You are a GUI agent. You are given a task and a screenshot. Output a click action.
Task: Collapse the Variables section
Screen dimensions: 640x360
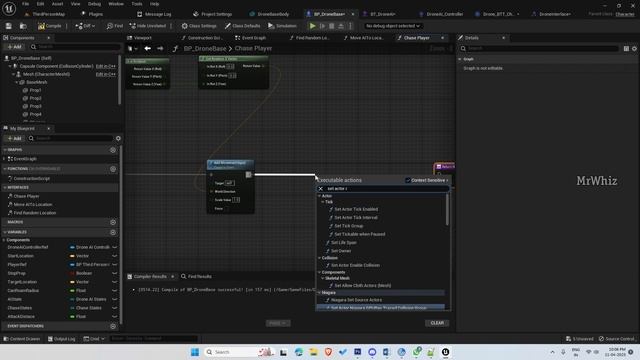click(x=5, y=232)
